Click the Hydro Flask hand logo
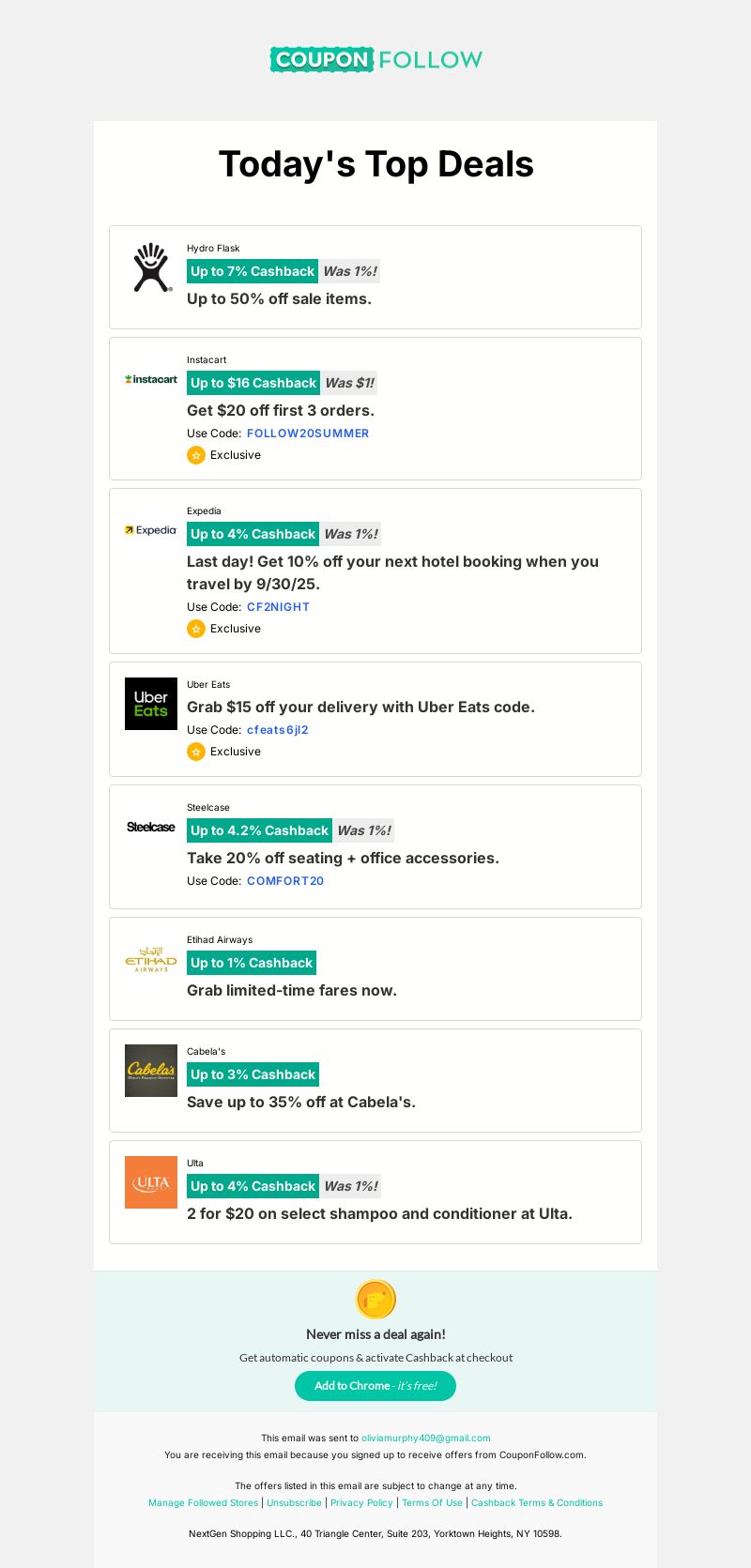 point(151,267)
